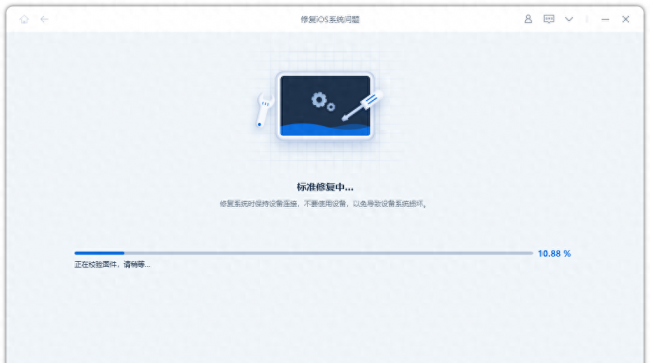The image size is (650, 363).
Task: Open the user account icon
Action: (x=528, y=19)
